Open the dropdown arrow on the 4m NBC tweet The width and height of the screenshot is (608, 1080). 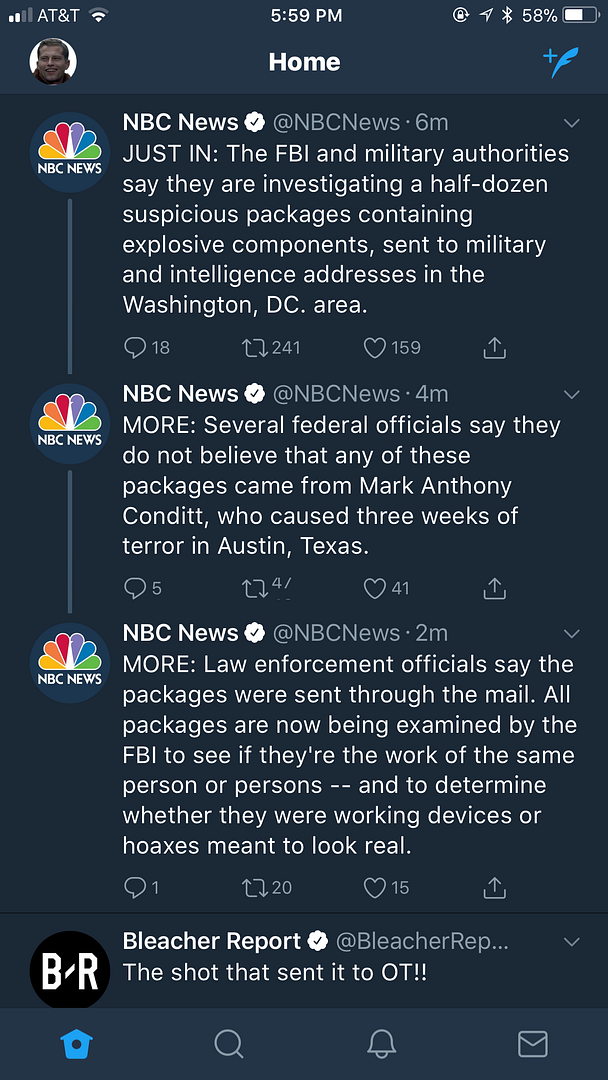click(x=572, y=394)
